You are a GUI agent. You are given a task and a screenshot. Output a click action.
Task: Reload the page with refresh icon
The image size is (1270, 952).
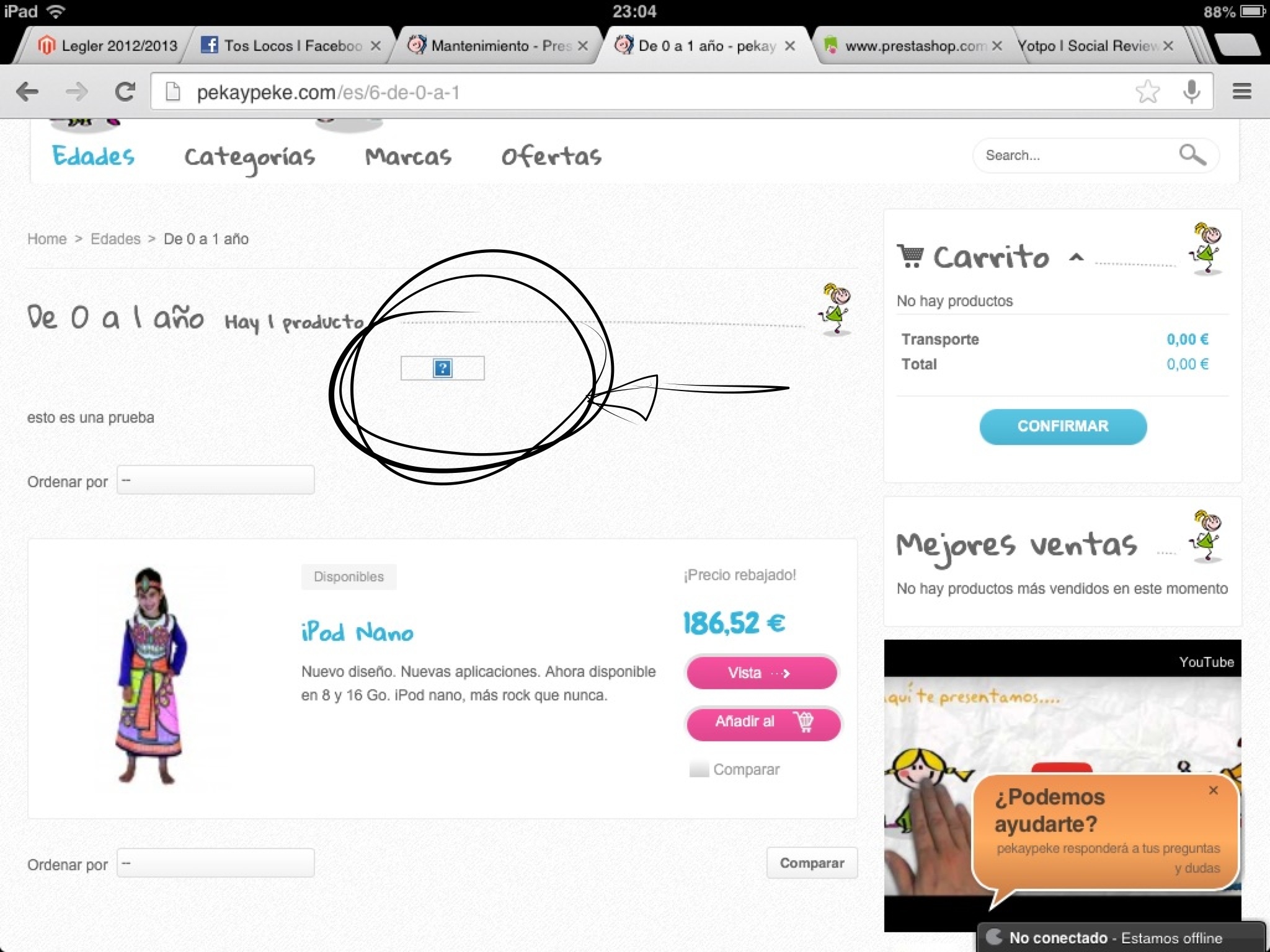125,92
